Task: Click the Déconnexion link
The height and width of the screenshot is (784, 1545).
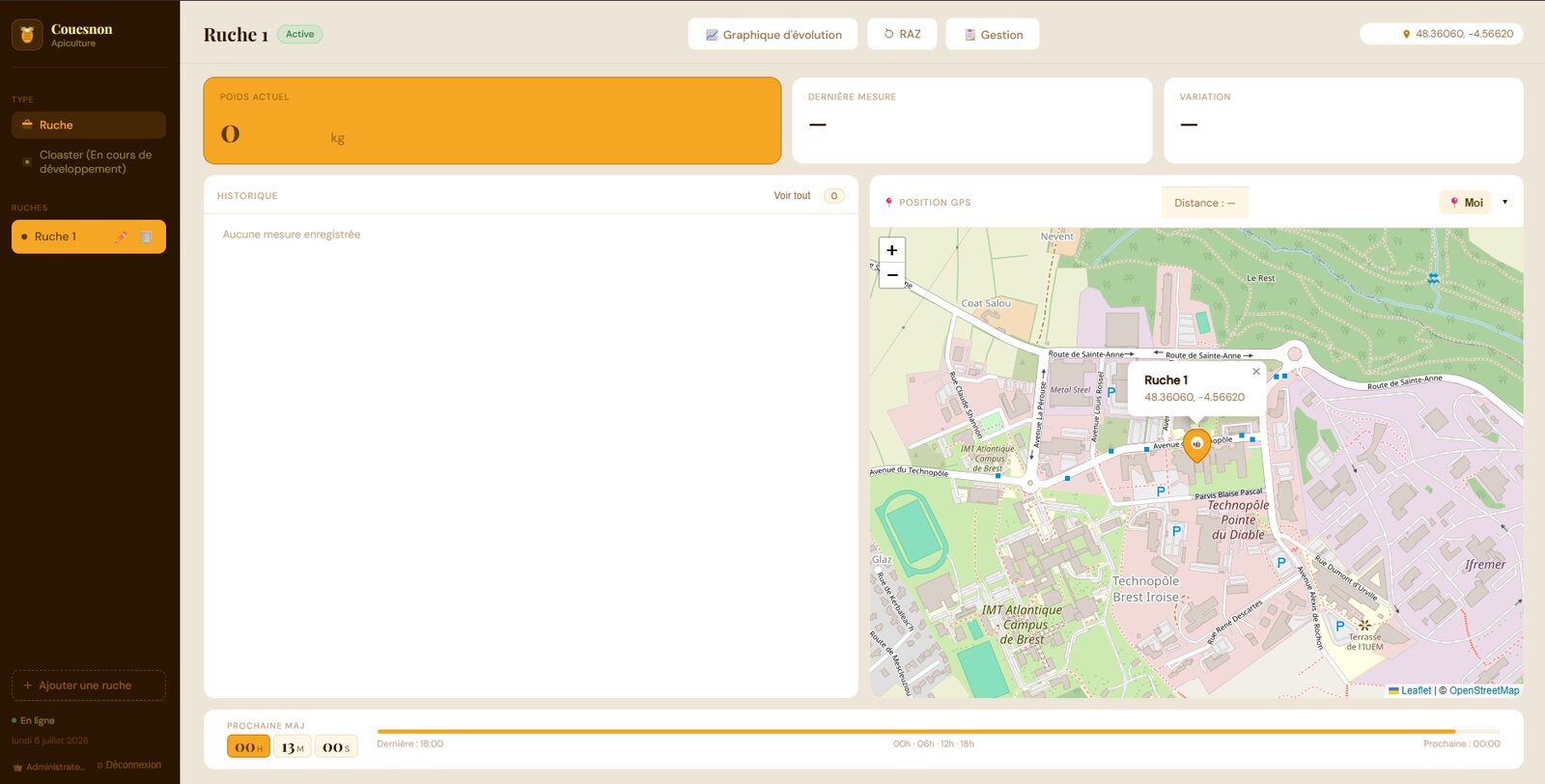Action: click(x=129, y=765)
